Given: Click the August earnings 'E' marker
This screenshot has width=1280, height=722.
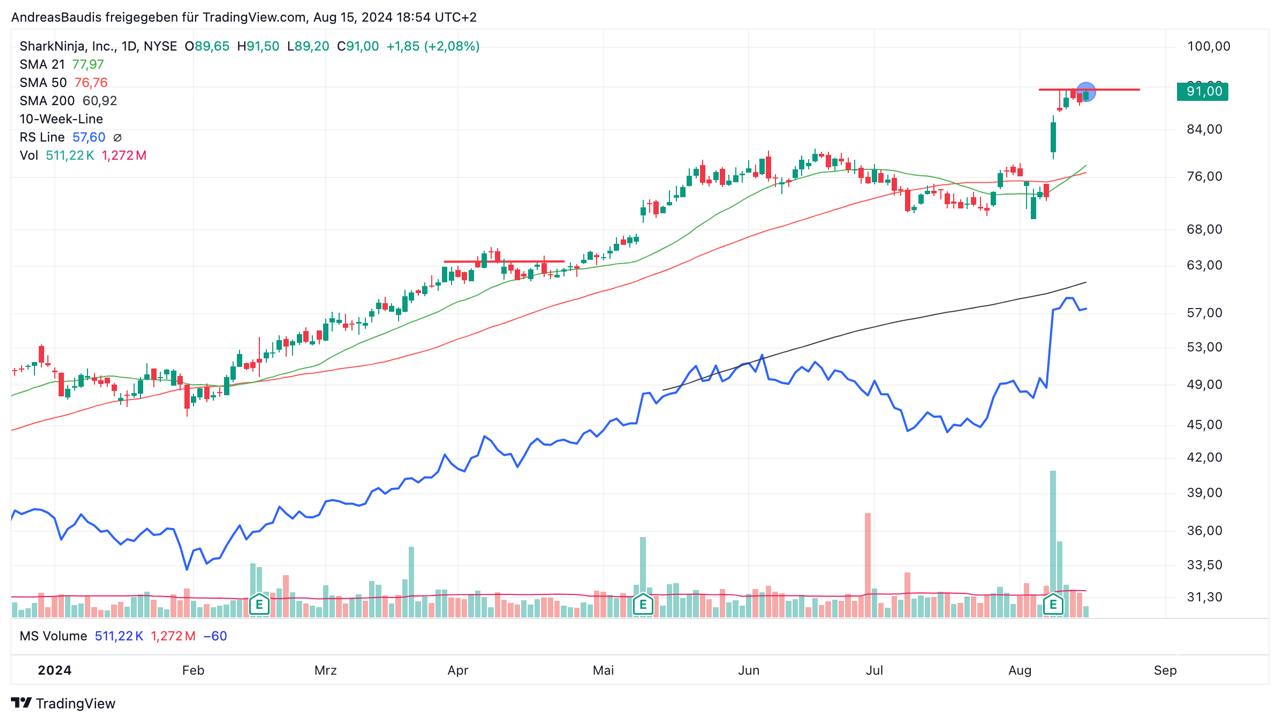Looking at the screenshot, I should tap(1052, 604).
